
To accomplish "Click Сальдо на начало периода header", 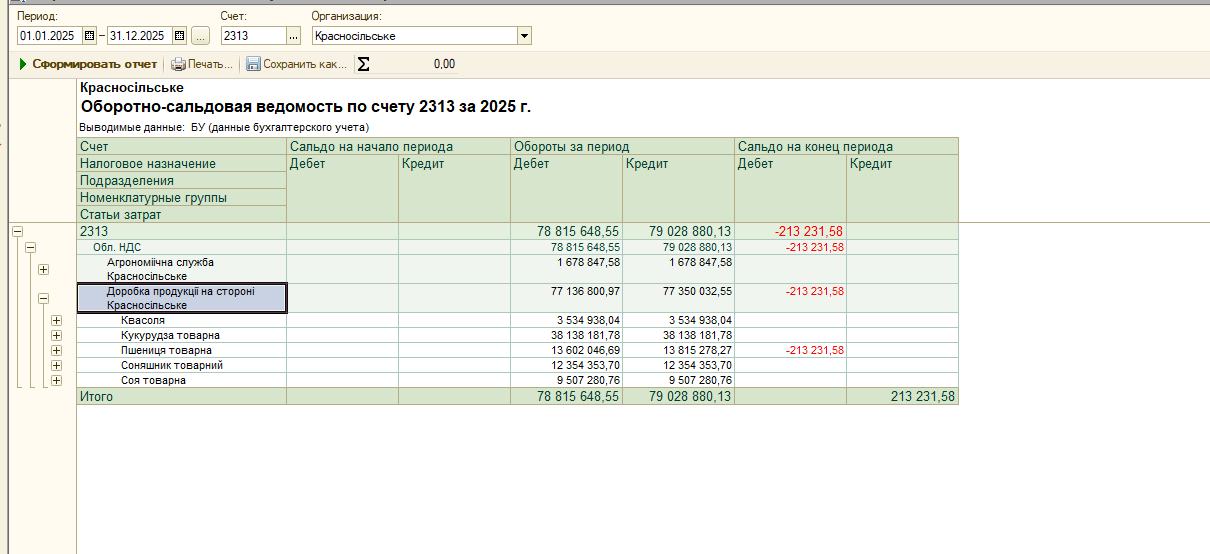I will (x=398, y=146).
